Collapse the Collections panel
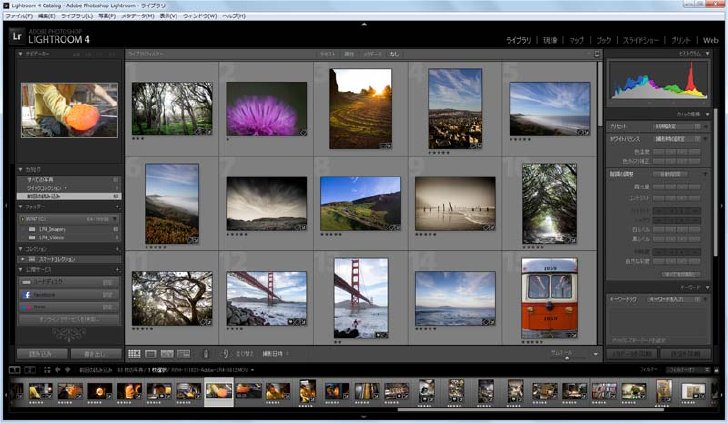 pyautogui.click(x=20, y=249)
